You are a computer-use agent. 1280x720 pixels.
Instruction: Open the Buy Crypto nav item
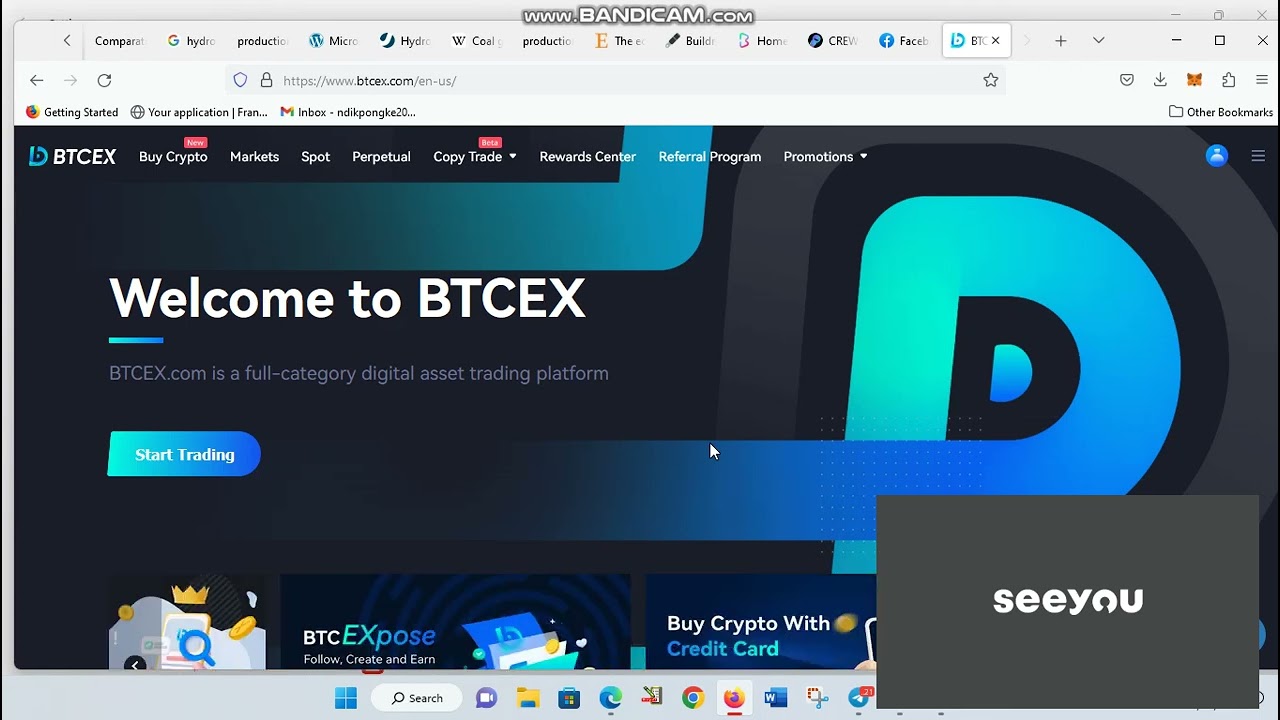pyautogui.click(x=173, y=157)
